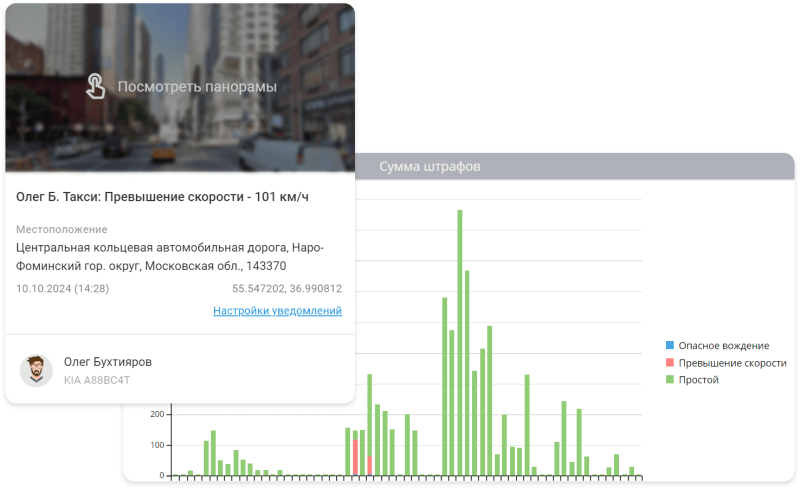This screenshot has height=489, width=800.
Task: Click Олег Бухтияров's driver avatar
Action: click(37, 370)
